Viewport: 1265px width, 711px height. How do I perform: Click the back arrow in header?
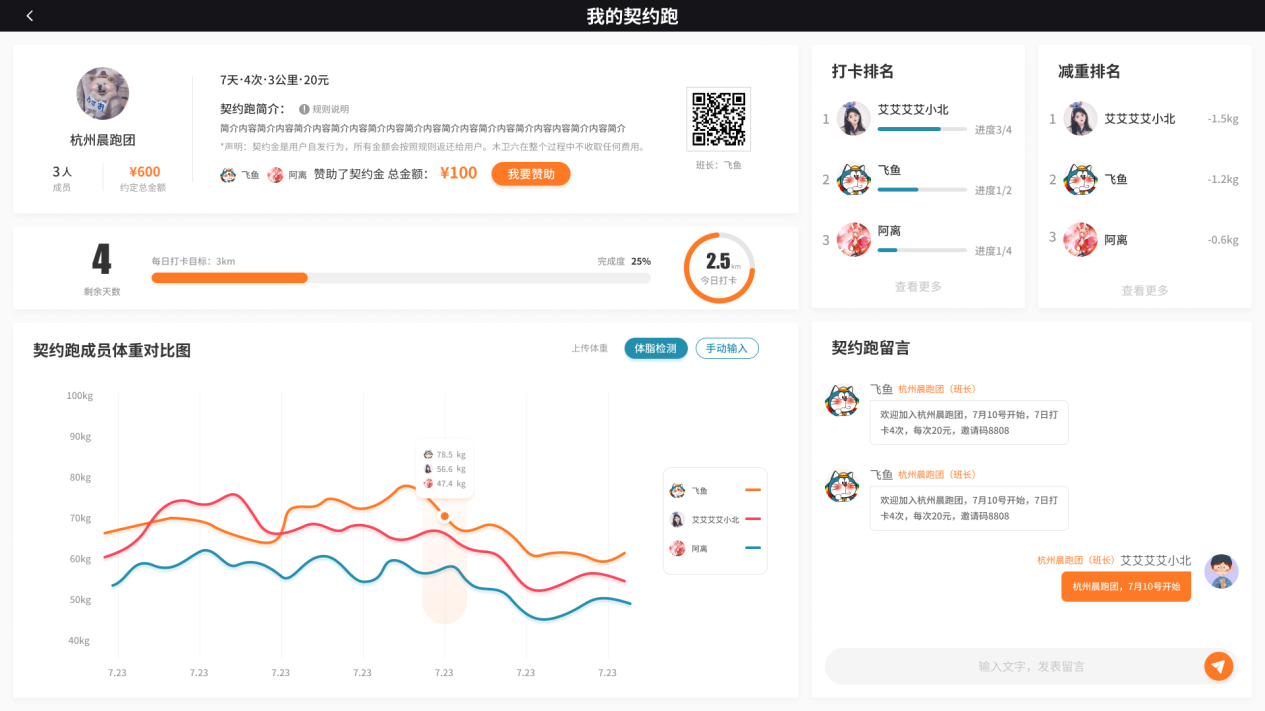pos(30,16)
